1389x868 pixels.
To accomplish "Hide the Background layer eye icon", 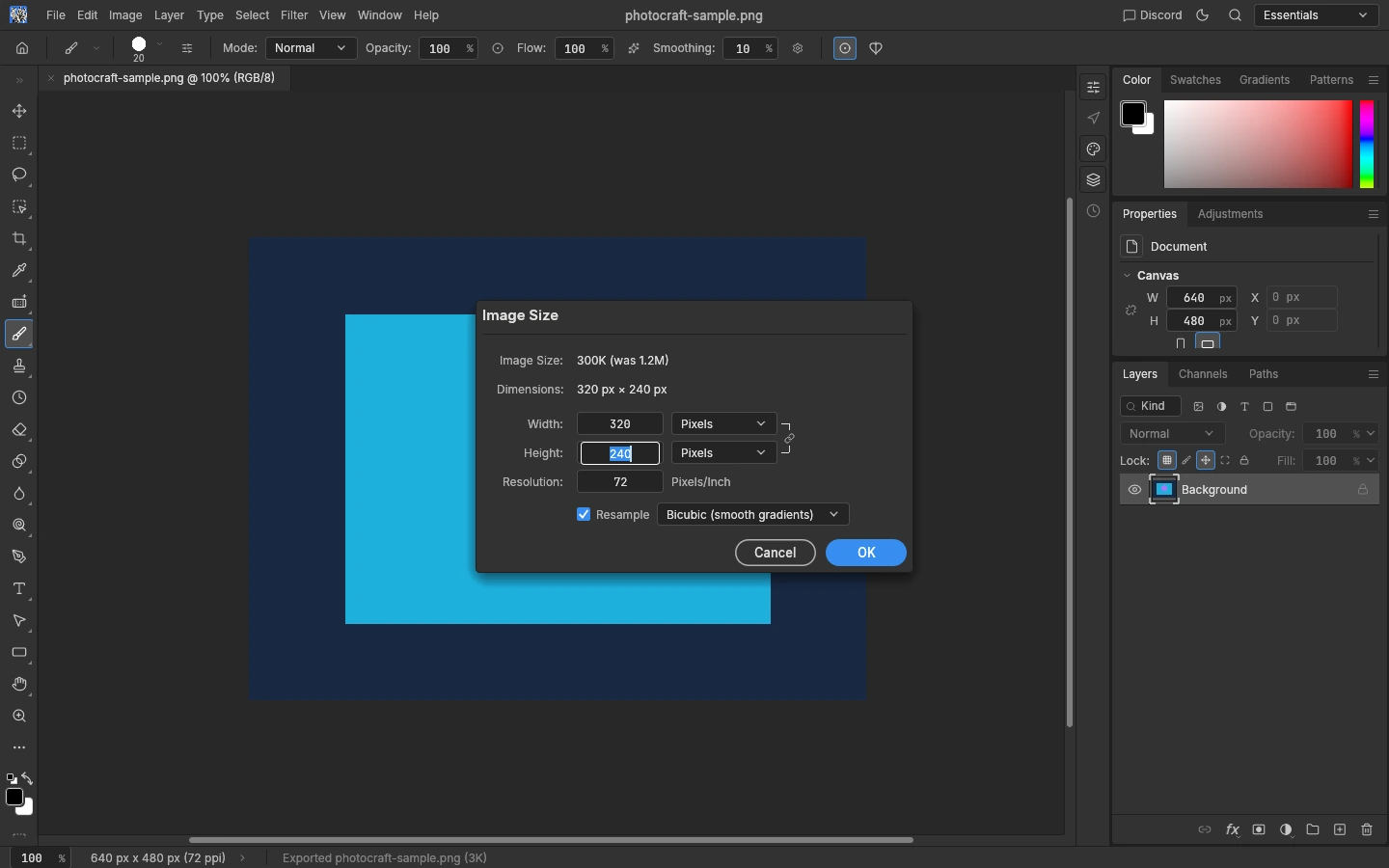I will pyautogui.click(x=1134, y=490).
